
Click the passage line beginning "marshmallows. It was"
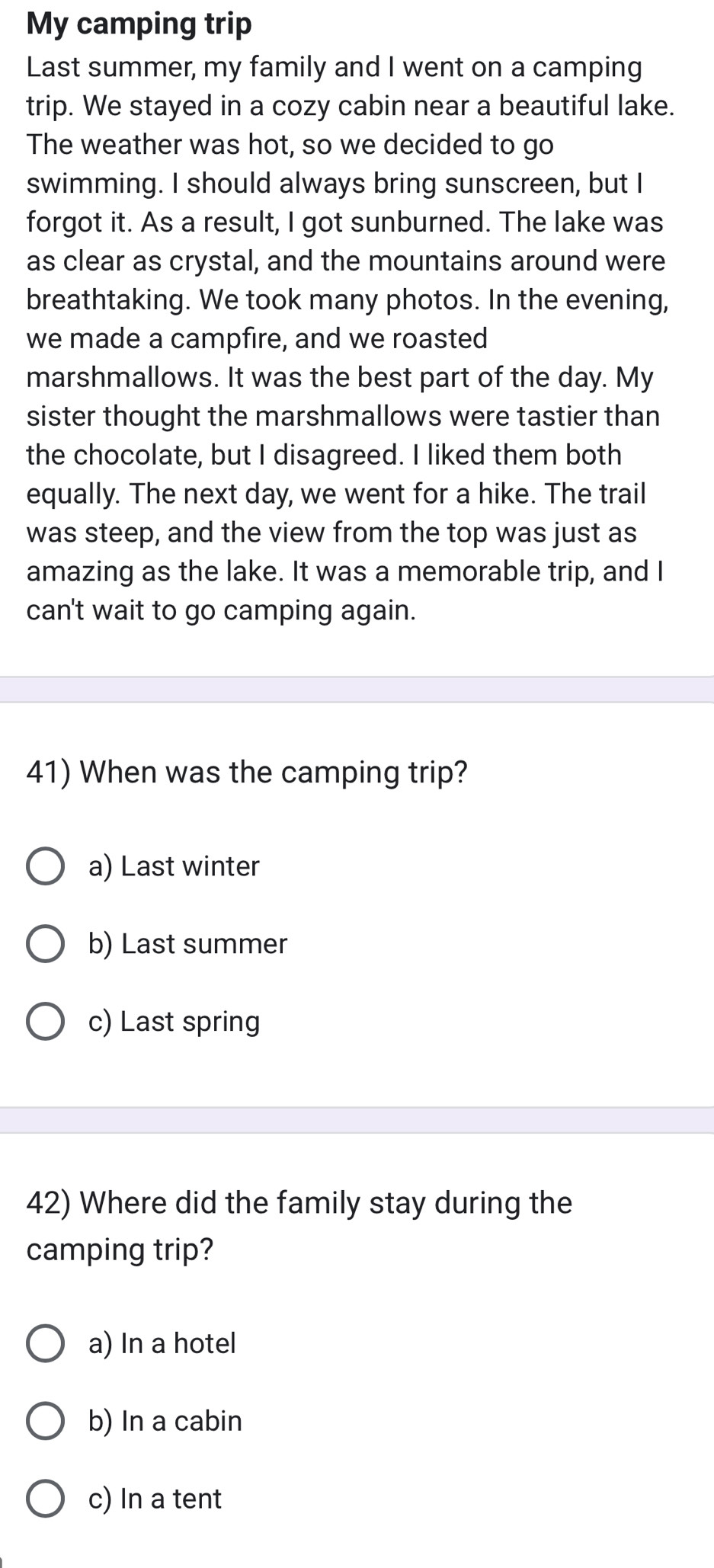coord(339,378)
